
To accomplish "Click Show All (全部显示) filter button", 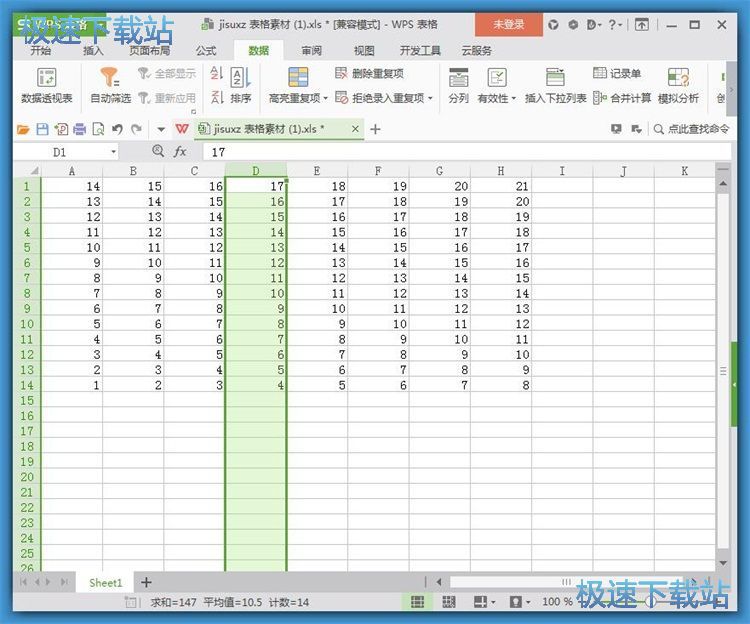I will click(167, 73).
